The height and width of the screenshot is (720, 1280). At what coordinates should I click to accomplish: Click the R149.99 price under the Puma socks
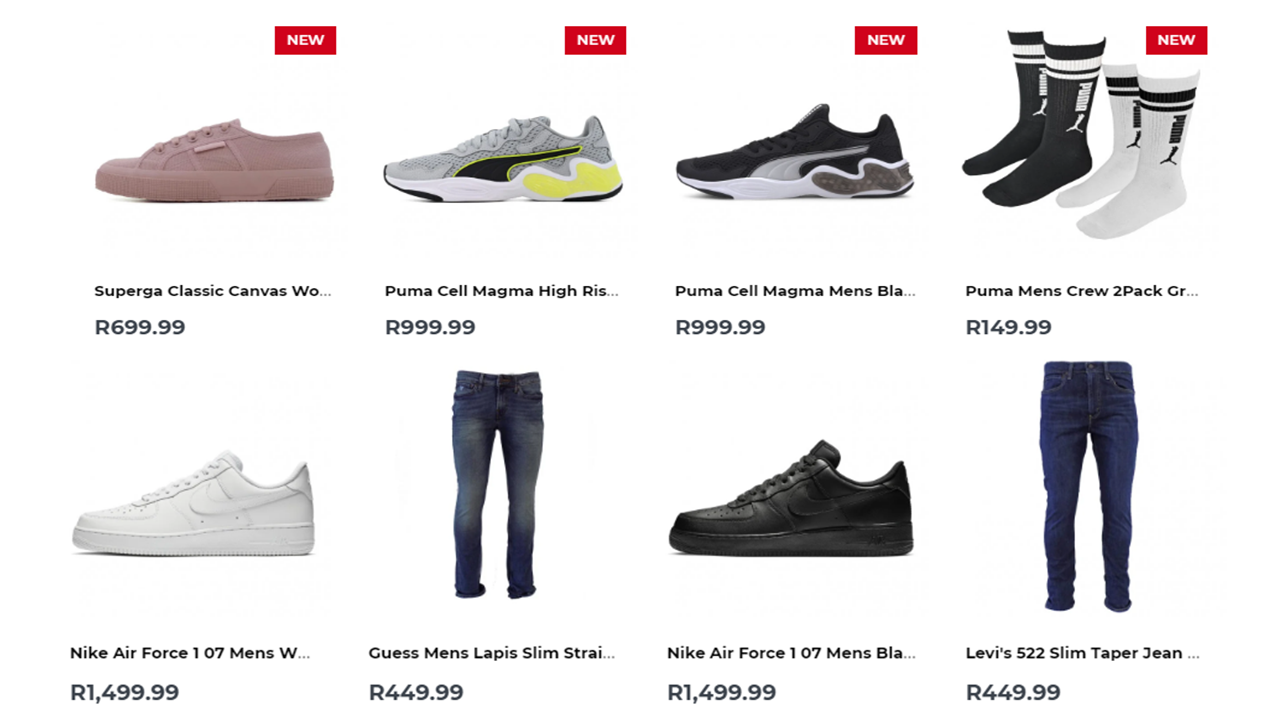click(x=1008, y=327)
